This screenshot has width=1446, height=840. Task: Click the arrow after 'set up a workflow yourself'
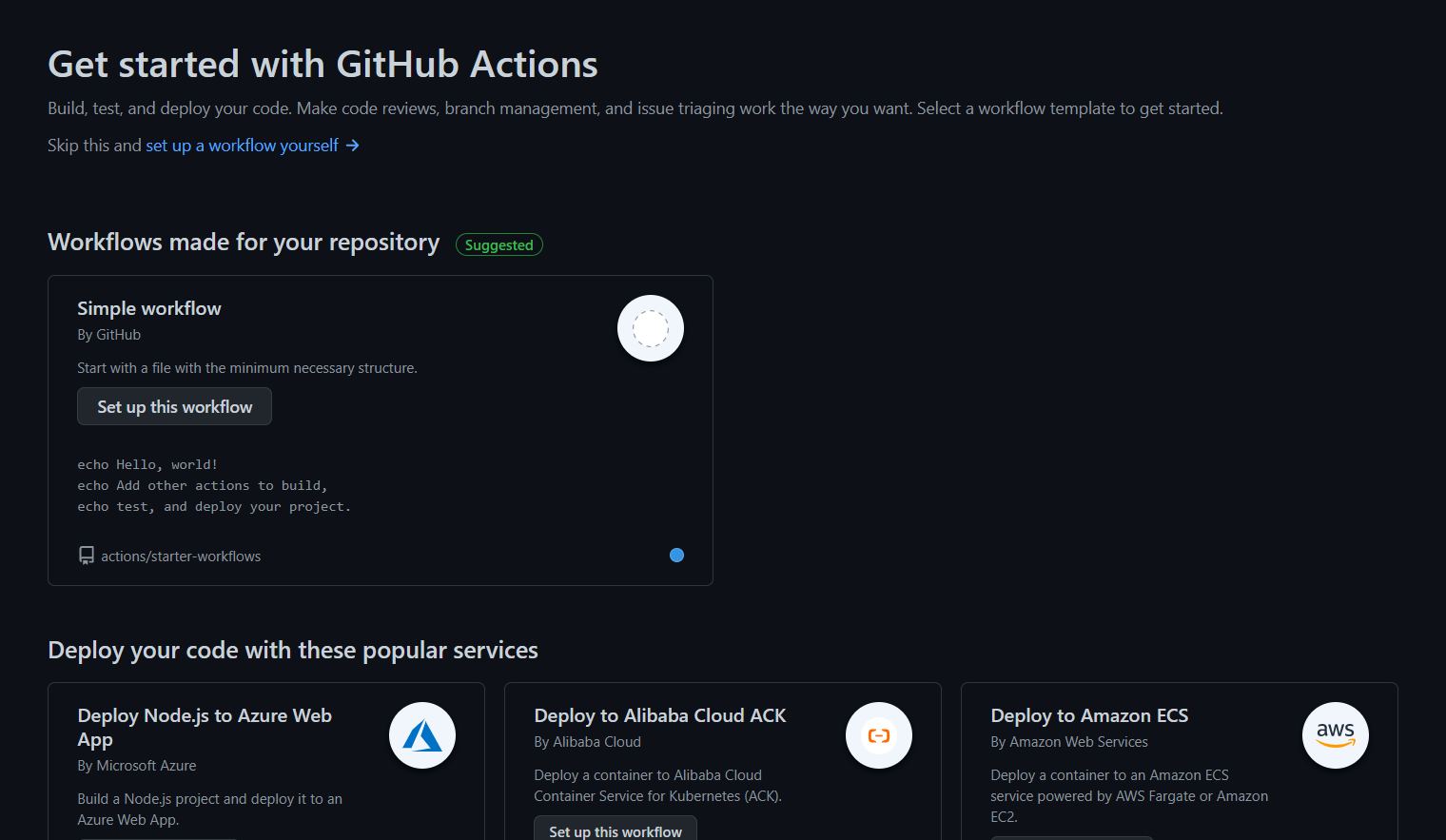click(x=353, y=146)
